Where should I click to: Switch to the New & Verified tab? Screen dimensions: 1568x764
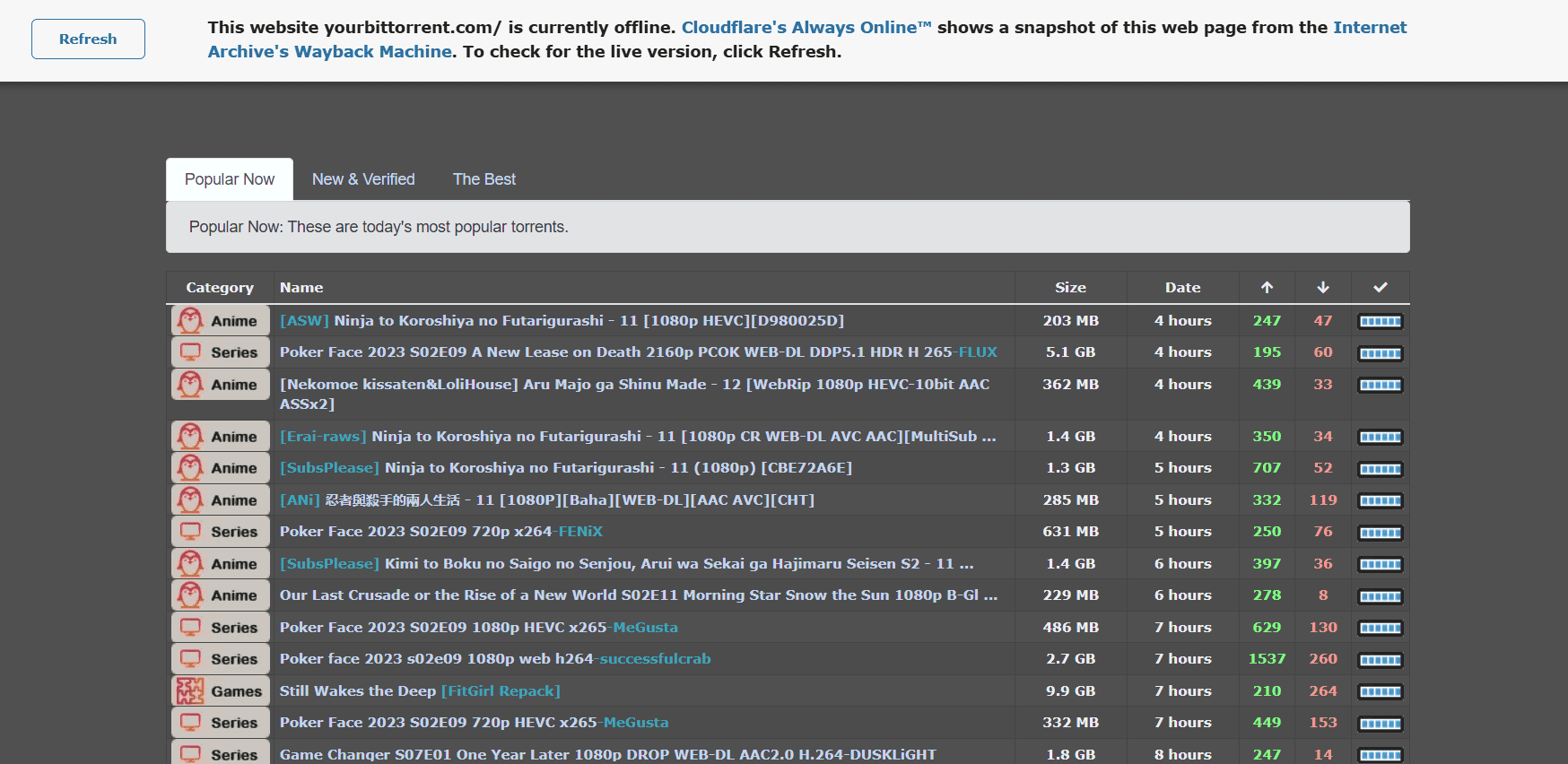click(x=363, y=179)
